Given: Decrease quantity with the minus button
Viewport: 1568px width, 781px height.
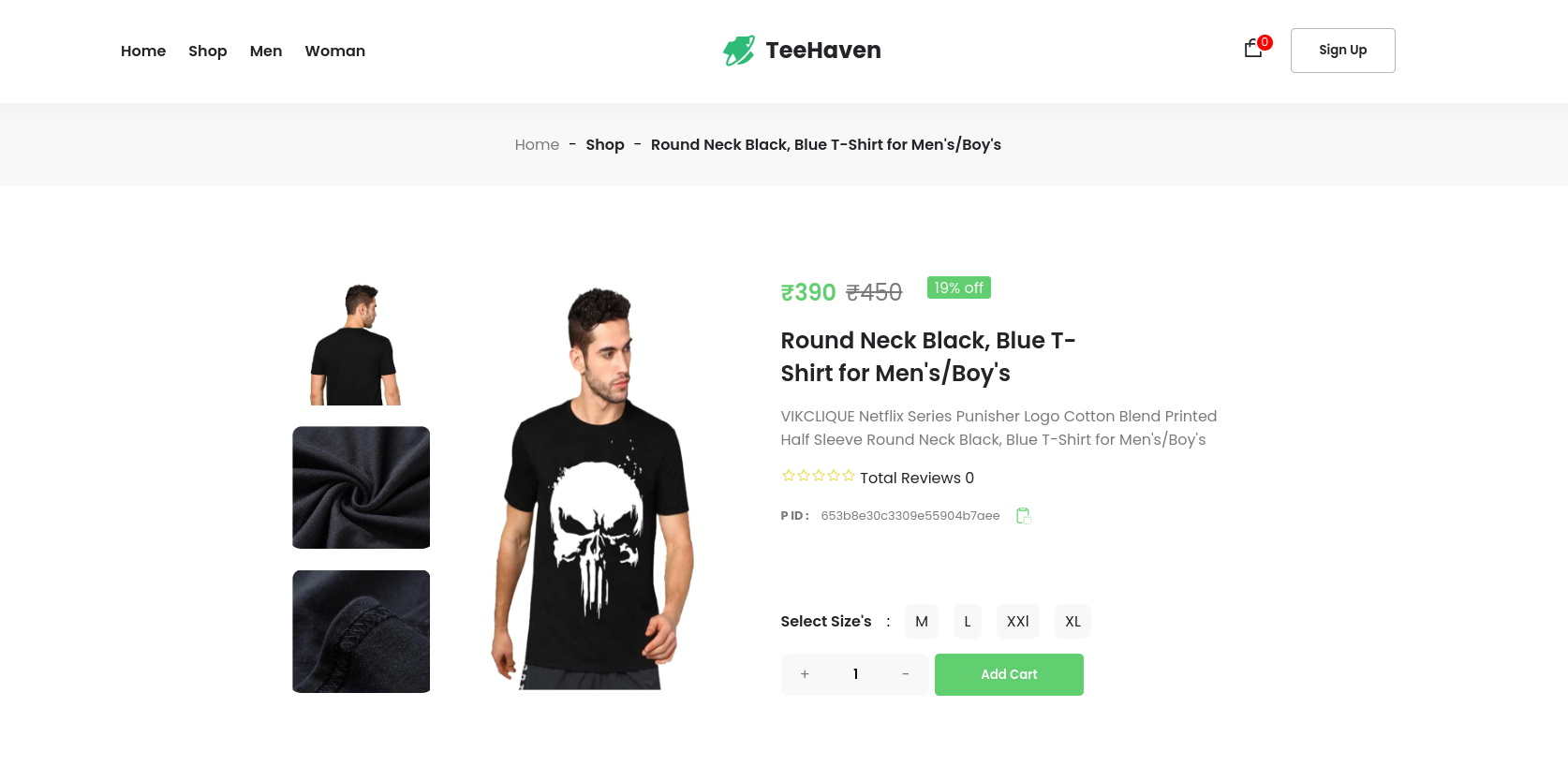Looking at the screenshot, I should tap(906, 674).
